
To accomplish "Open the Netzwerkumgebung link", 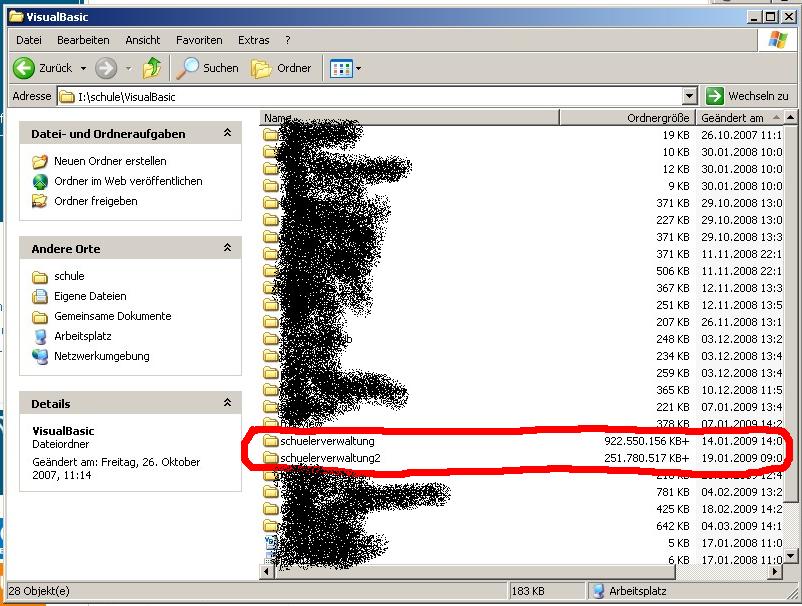I will (102, 356).
